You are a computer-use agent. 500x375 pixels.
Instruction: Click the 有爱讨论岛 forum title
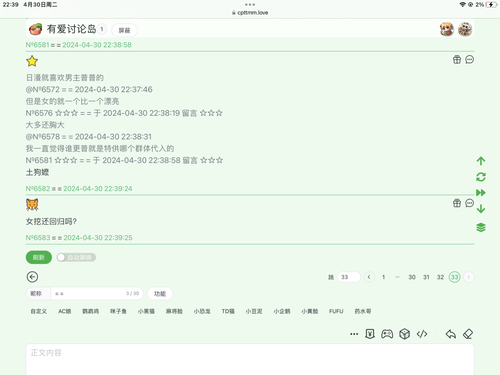pyautogui.click(x=71, y=29)
